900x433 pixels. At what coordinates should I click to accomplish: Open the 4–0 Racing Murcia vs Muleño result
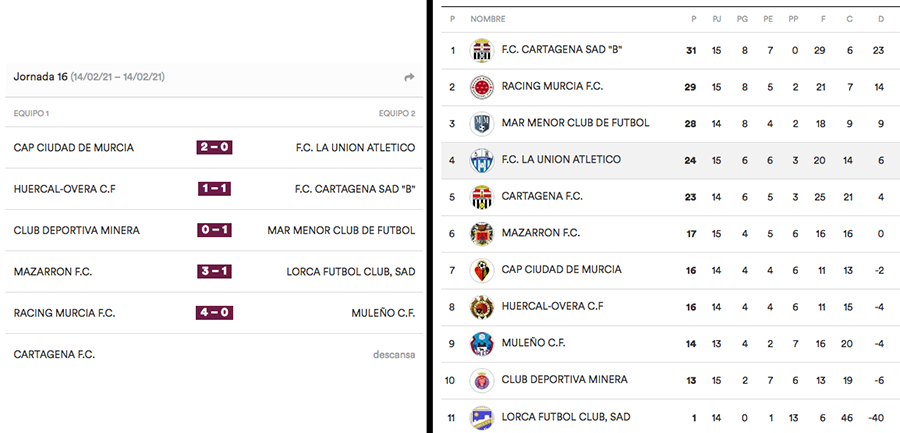215,313
